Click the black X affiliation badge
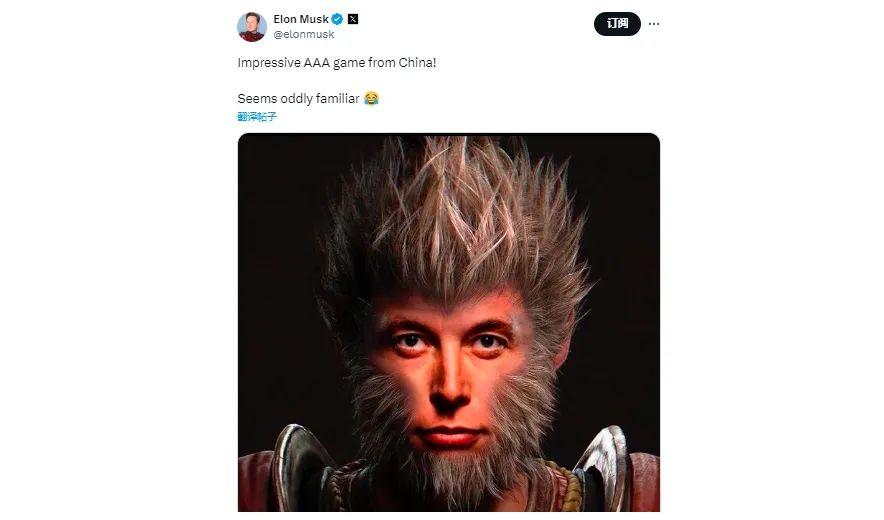884x520 pixels. pos(353,19)
